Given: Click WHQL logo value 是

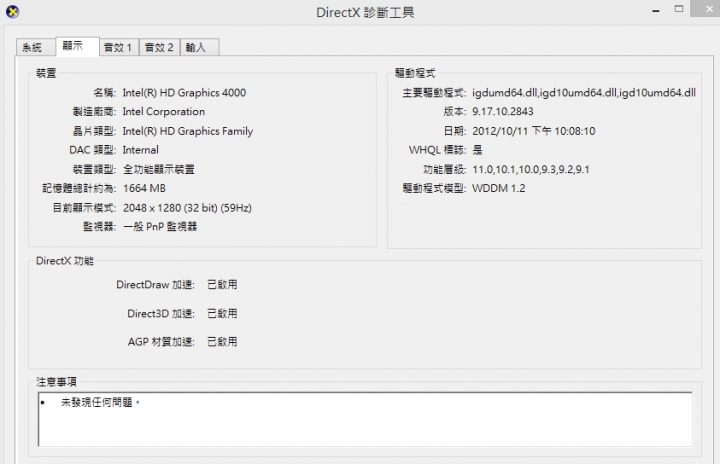Looking at the screenshot, I should tap(478, 150).
